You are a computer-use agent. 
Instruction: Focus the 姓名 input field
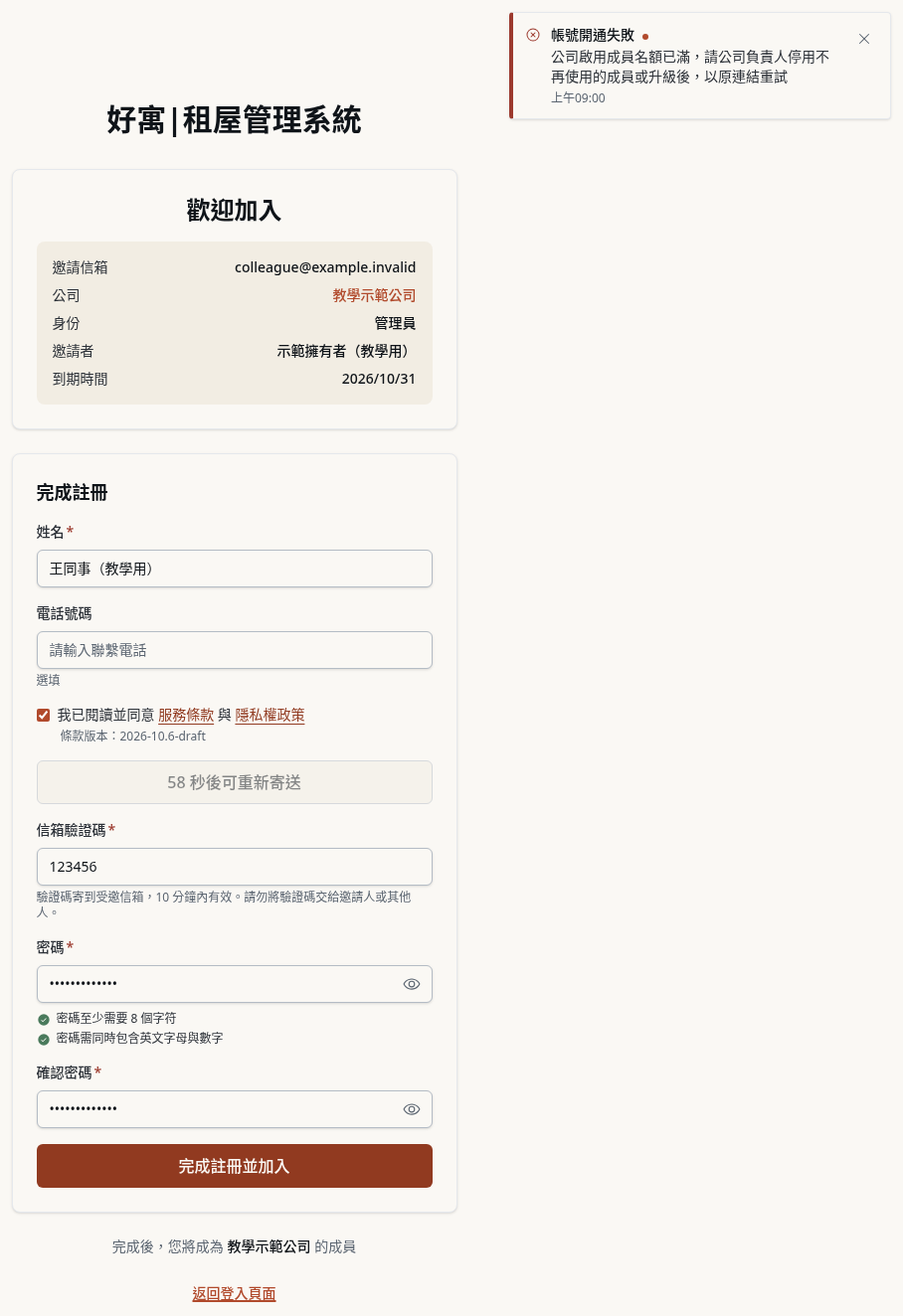pyautogui.click(x=235, y=569)
